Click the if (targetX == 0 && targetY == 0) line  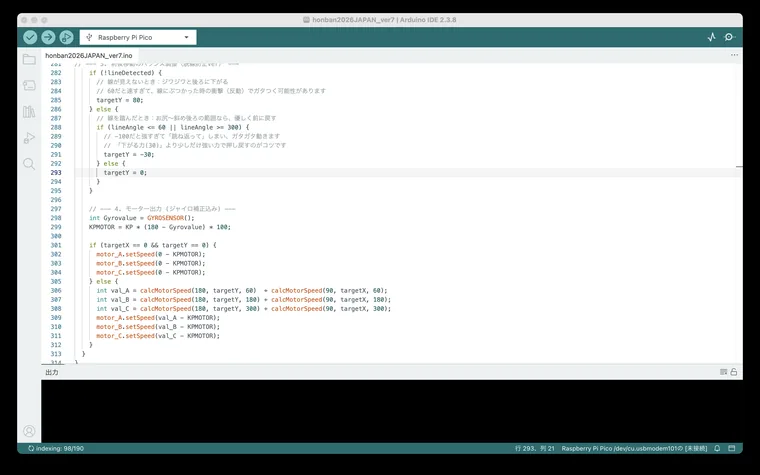tap(153, 245)
